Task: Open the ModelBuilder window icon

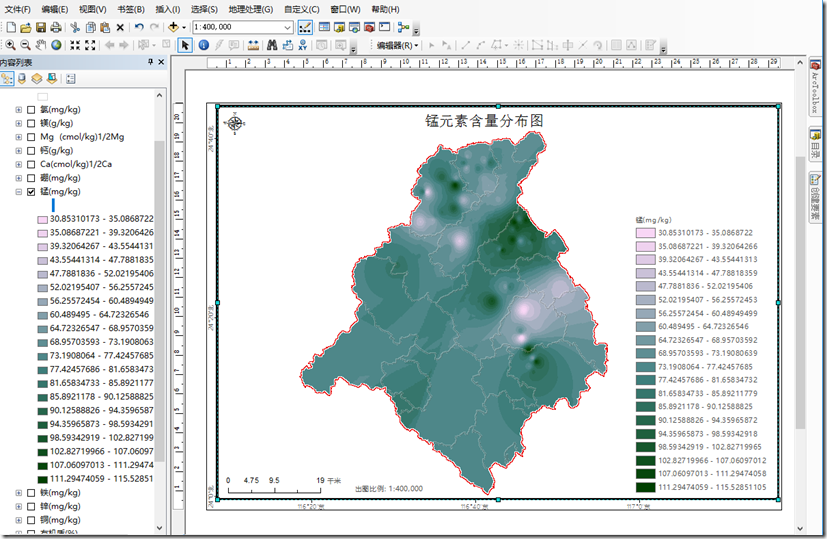Action: pos(404,27)
